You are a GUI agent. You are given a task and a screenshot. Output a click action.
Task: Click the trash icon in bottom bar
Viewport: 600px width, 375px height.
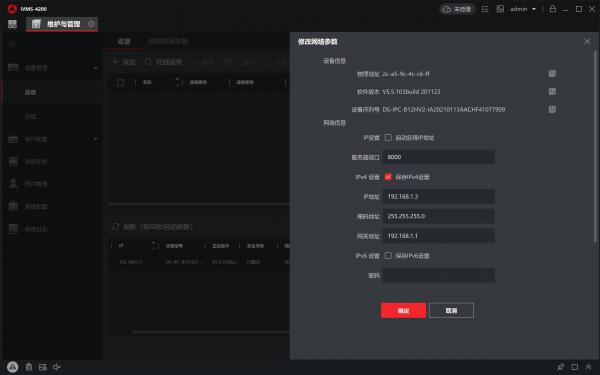tap(29, 367)
